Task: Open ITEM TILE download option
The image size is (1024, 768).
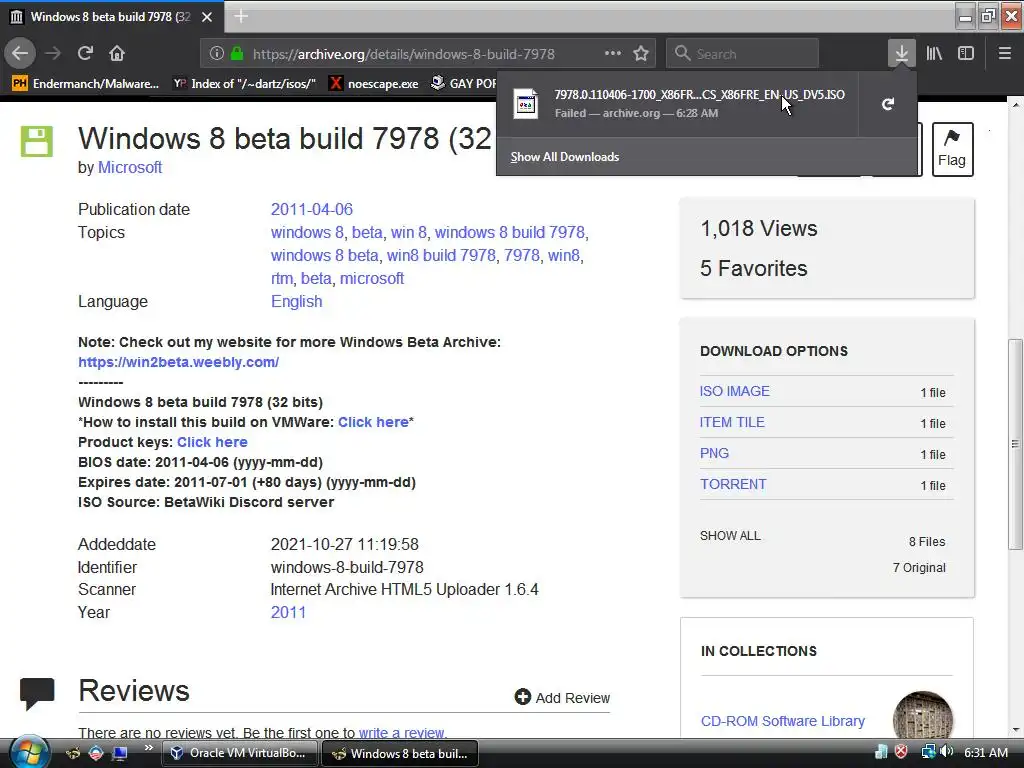Action: [x=732, y=422]
